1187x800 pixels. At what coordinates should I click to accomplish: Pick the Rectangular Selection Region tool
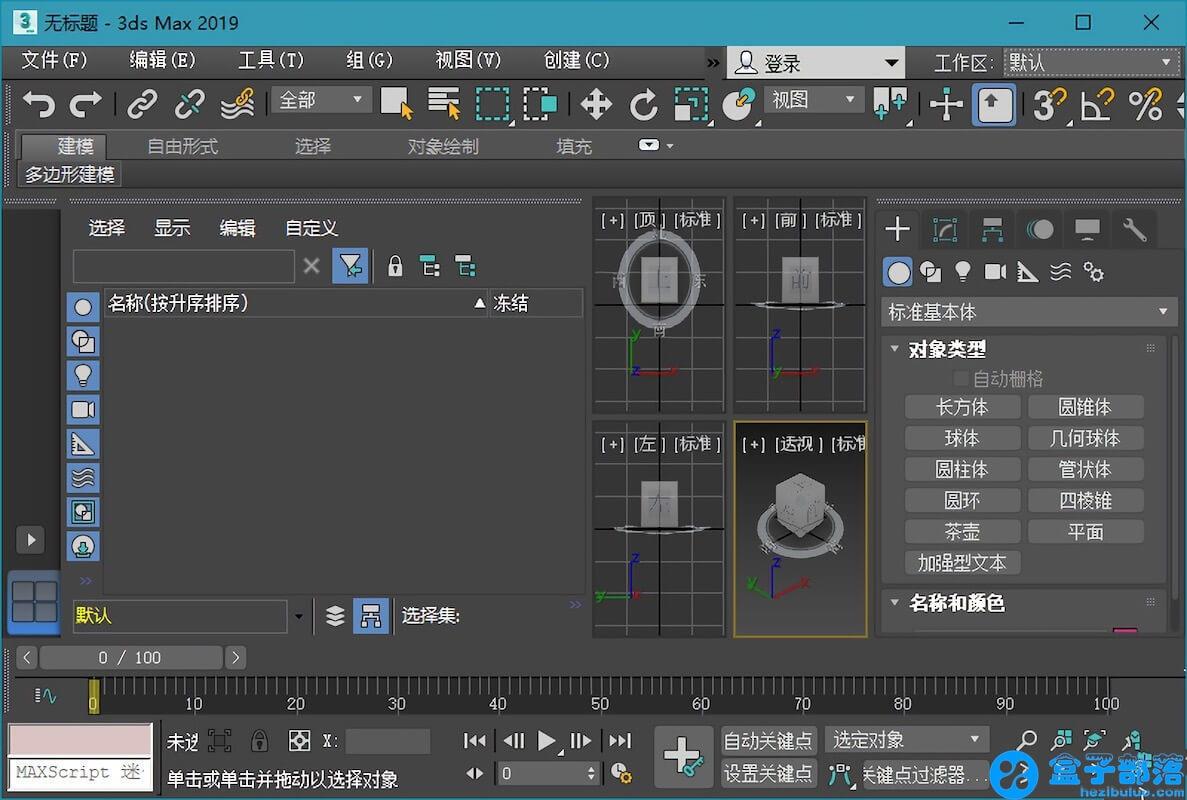[492, 104]
